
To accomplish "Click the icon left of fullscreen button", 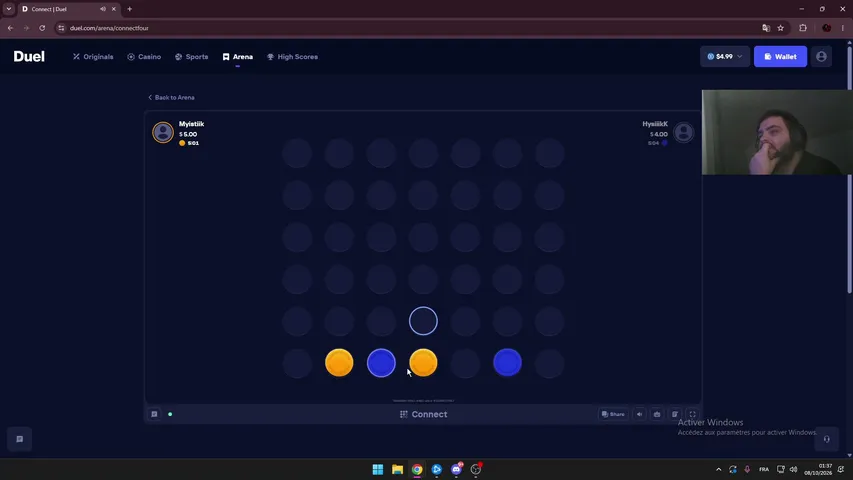I will [675, 414].
